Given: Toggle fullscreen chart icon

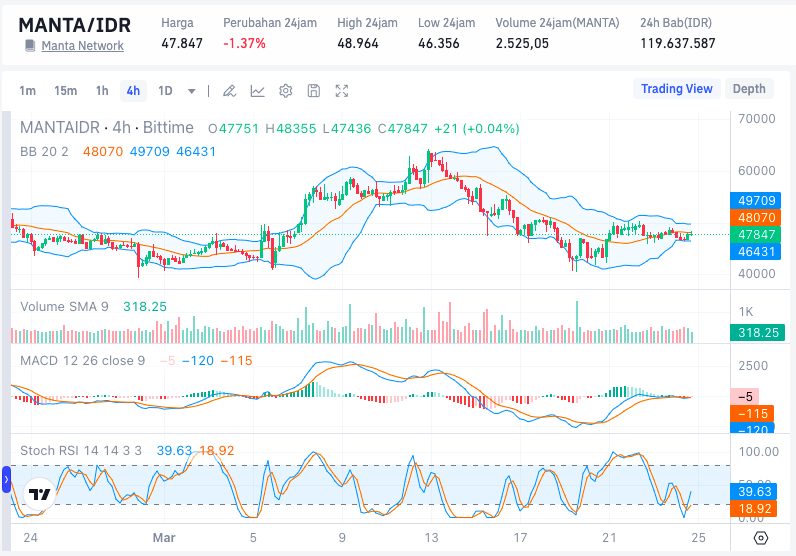Looking at the screenshot, I should pyautogui.click(x=342, y=91).
